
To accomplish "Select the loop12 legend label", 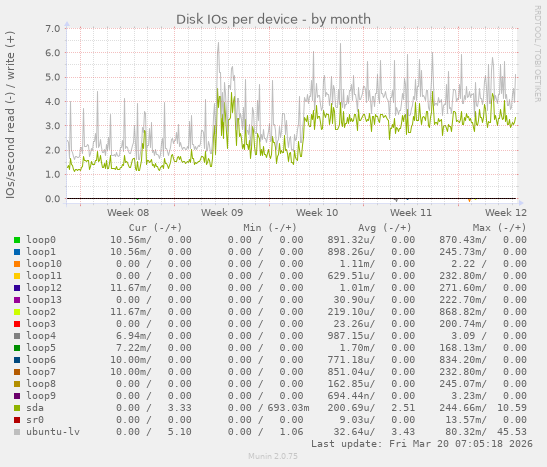I will [44, 288].
